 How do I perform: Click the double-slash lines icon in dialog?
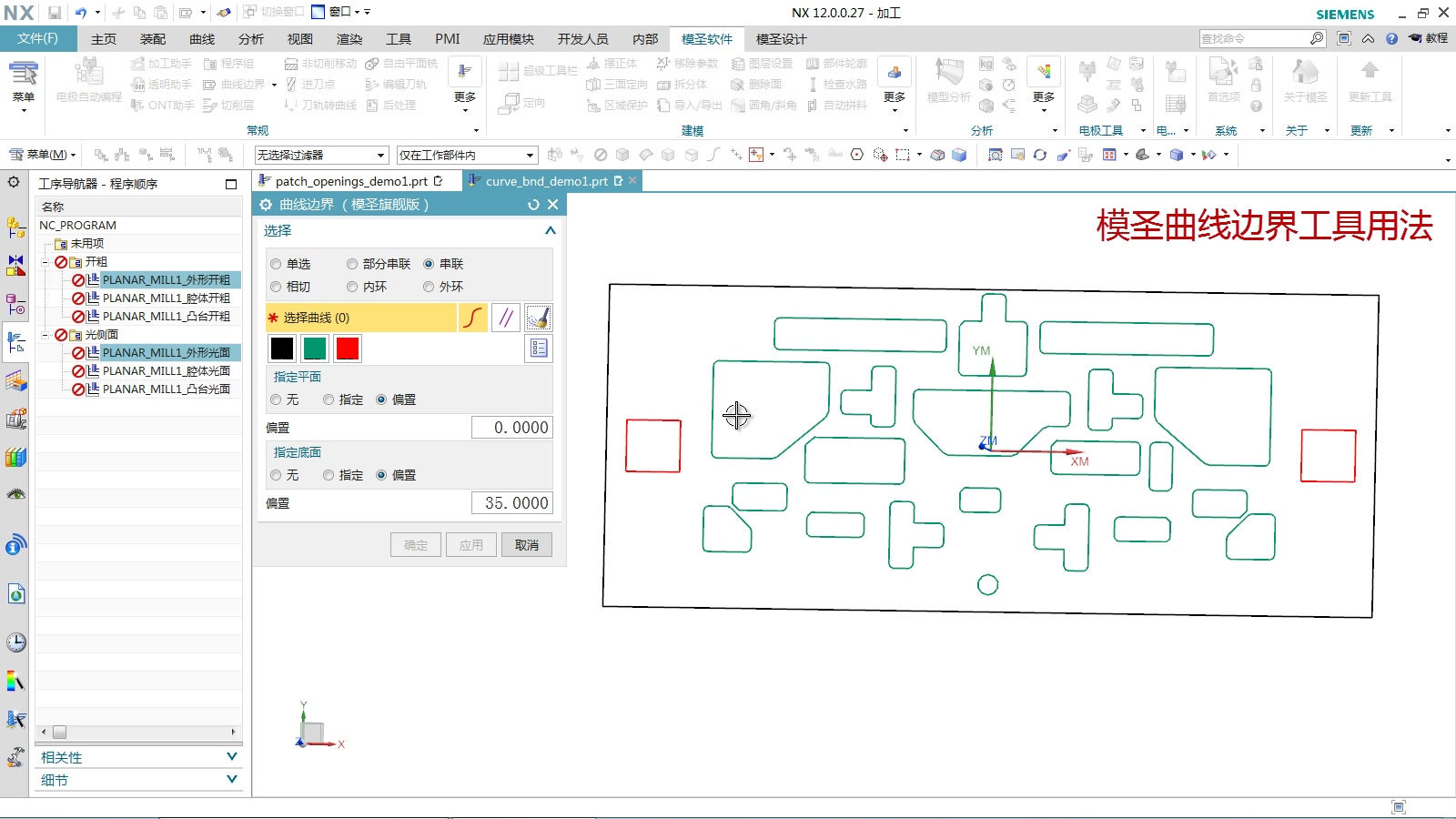tap(506, 318)
